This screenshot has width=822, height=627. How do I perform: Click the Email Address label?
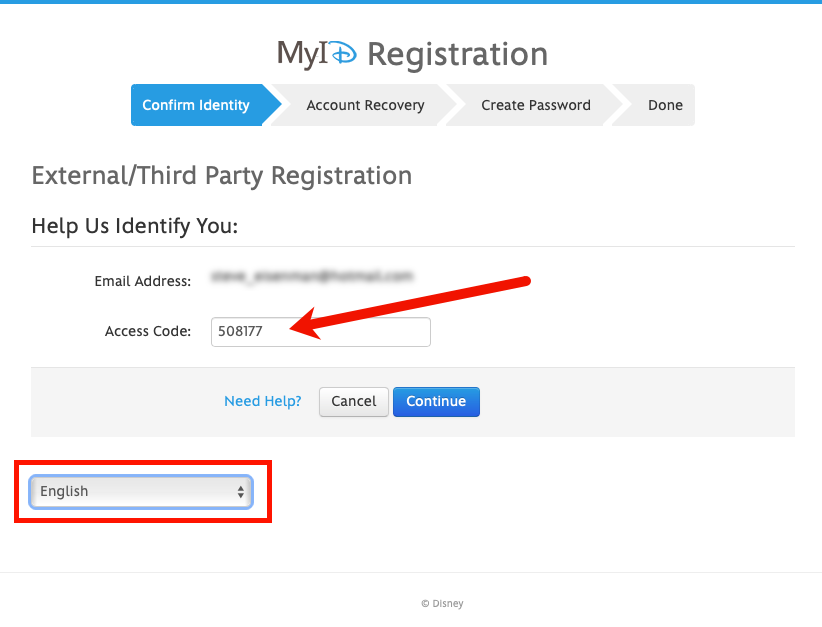[x=142, y=281]
